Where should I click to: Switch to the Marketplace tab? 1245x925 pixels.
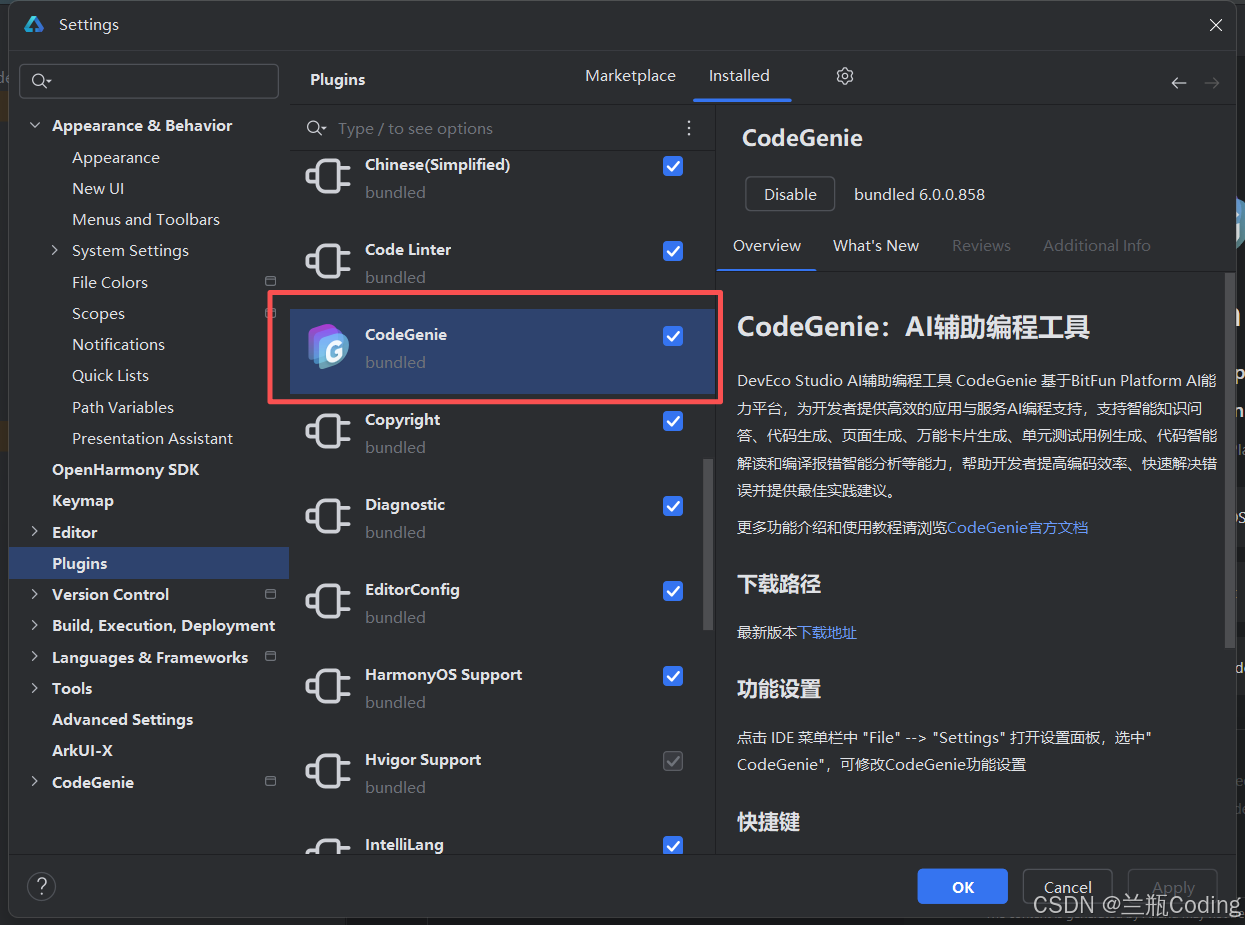(630, 76)
